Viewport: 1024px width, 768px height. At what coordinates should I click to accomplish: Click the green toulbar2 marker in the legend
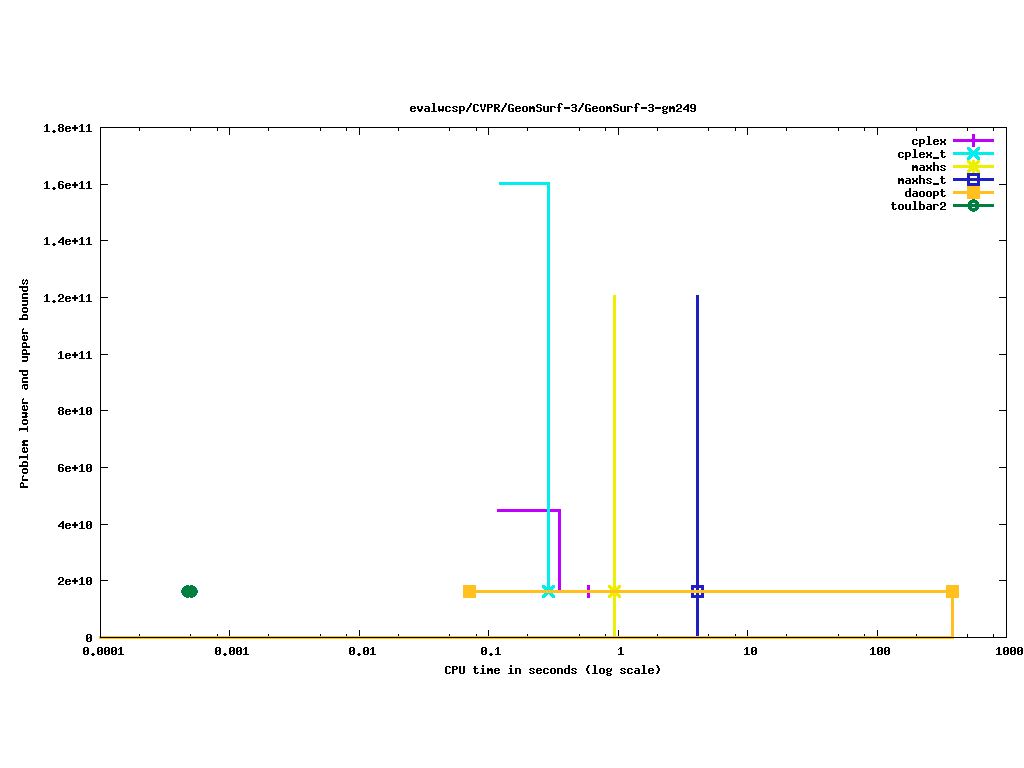point(972,206)
